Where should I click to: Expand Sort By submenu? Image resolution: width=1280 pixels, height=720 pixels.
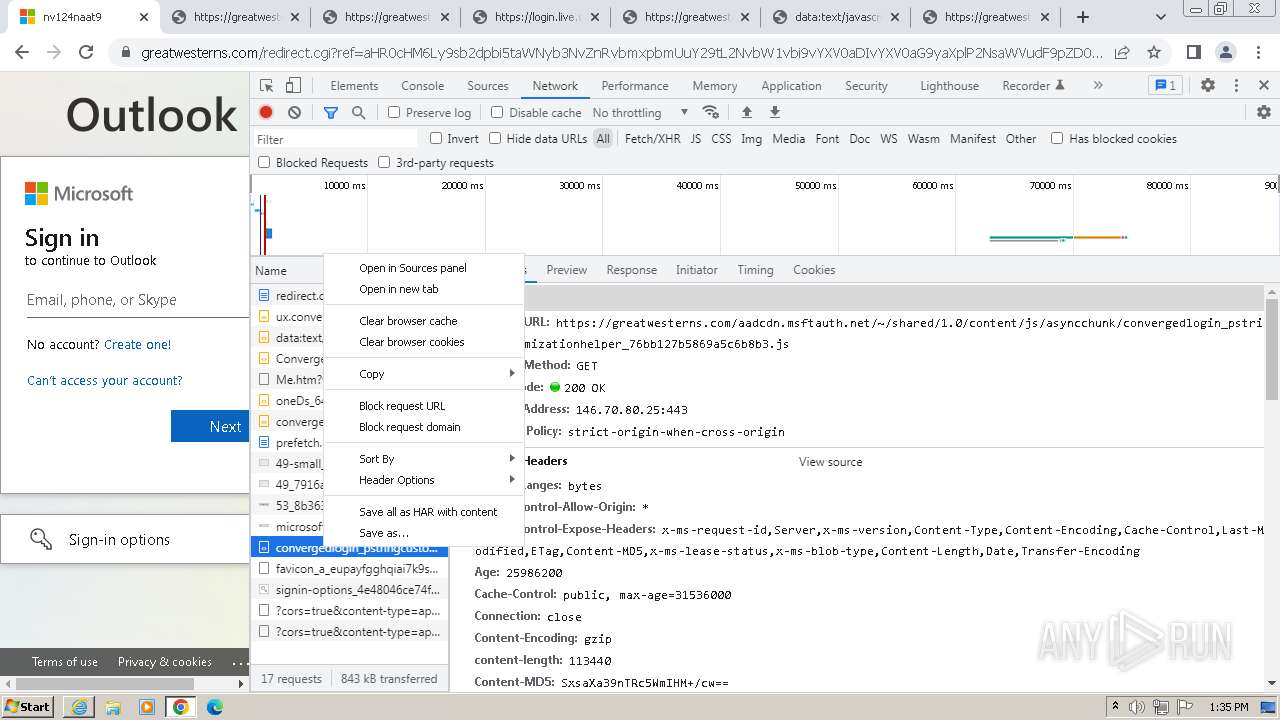point(424,459)
